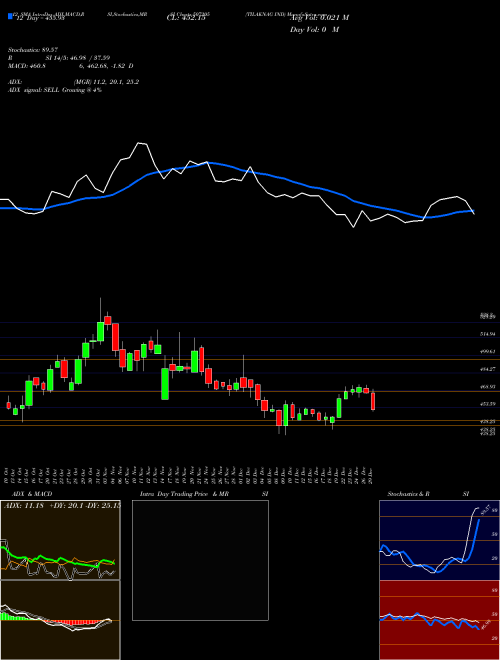Click the blue SMA legend square

[10, 16]
